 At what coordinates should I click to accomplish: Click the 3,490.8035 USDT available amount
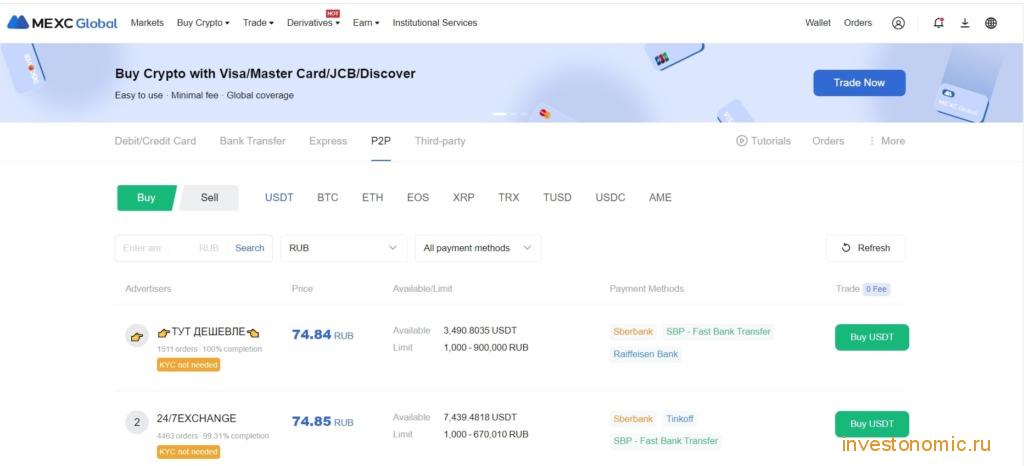(480, 331)
